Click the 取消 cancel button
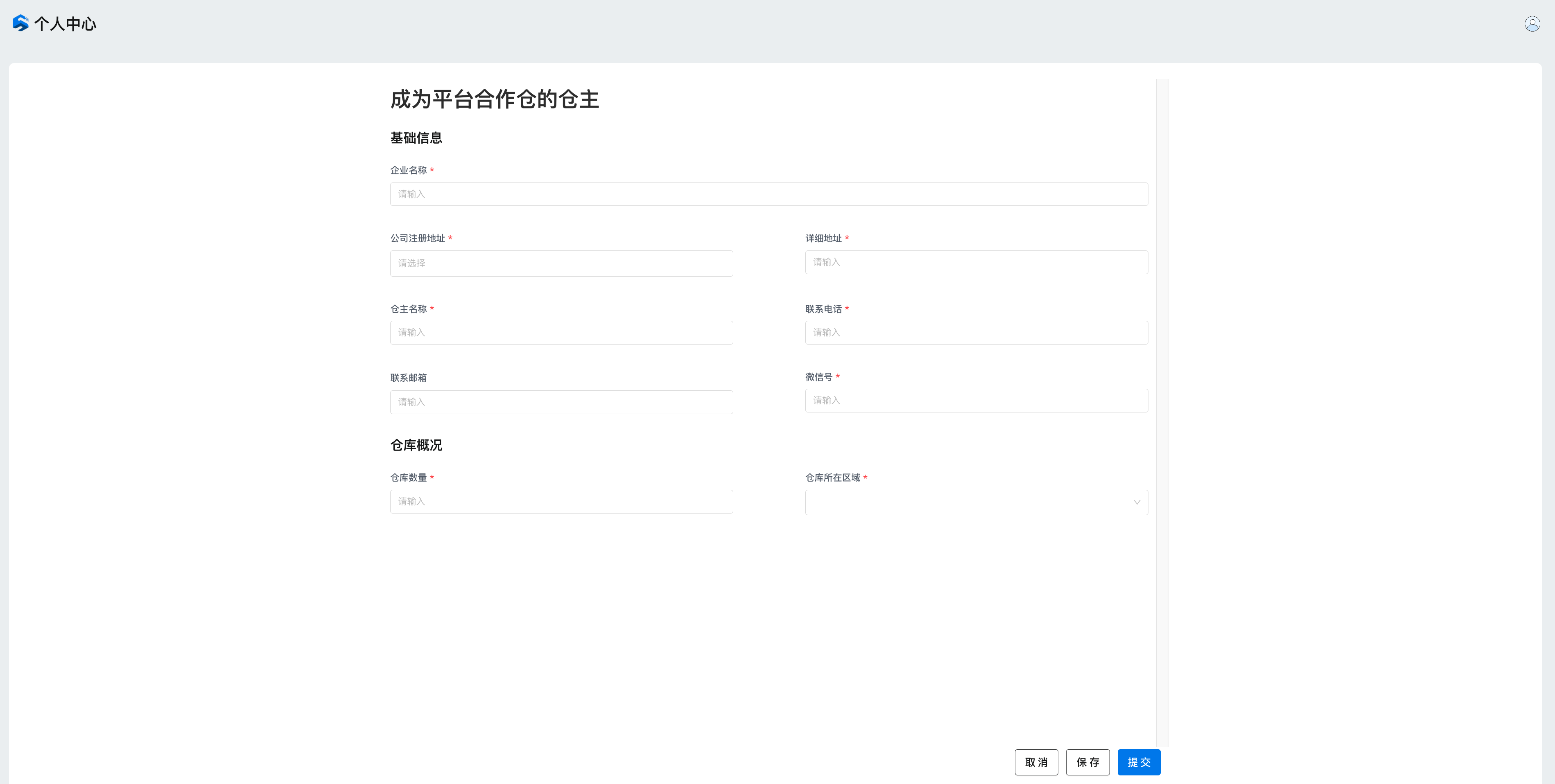Screen dimensions: 1555x784 tap(1036, 762)
